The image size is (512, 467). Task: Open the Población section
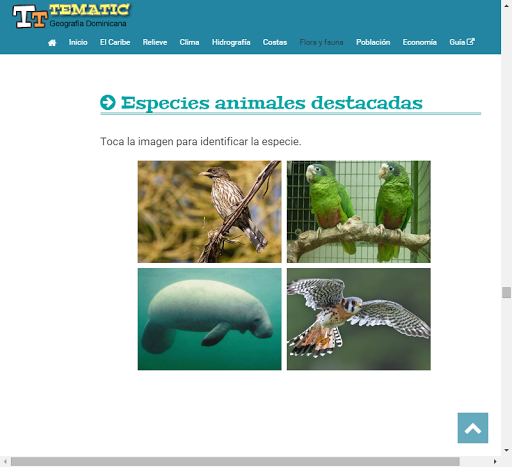373,42
